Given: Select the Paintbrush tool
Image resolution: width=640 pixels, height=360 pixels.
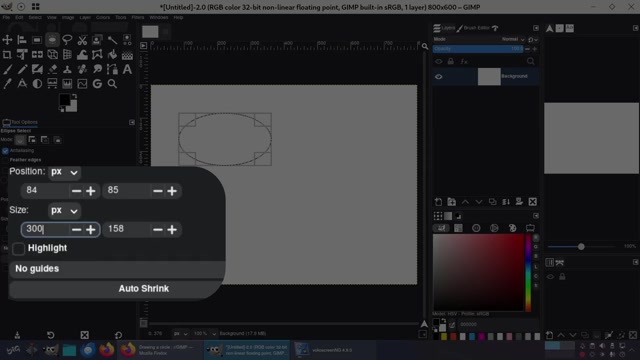Looking at the screenshot, I should 7,69.
